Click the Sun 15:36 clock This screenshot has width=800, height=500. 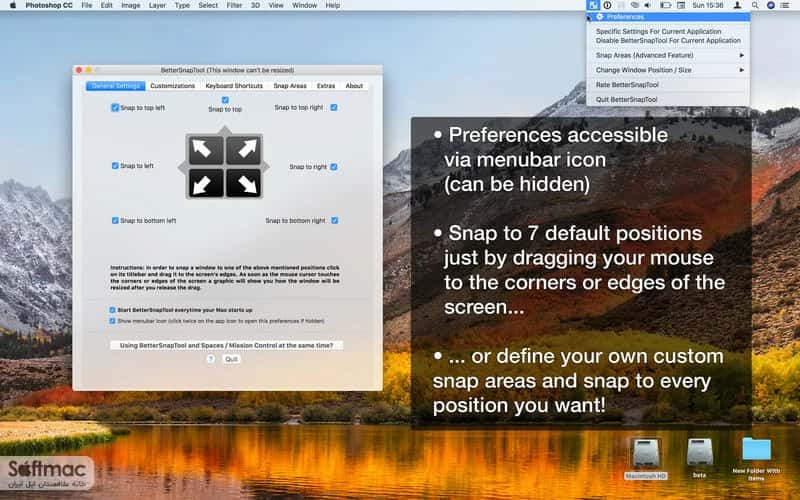point(708,5)
